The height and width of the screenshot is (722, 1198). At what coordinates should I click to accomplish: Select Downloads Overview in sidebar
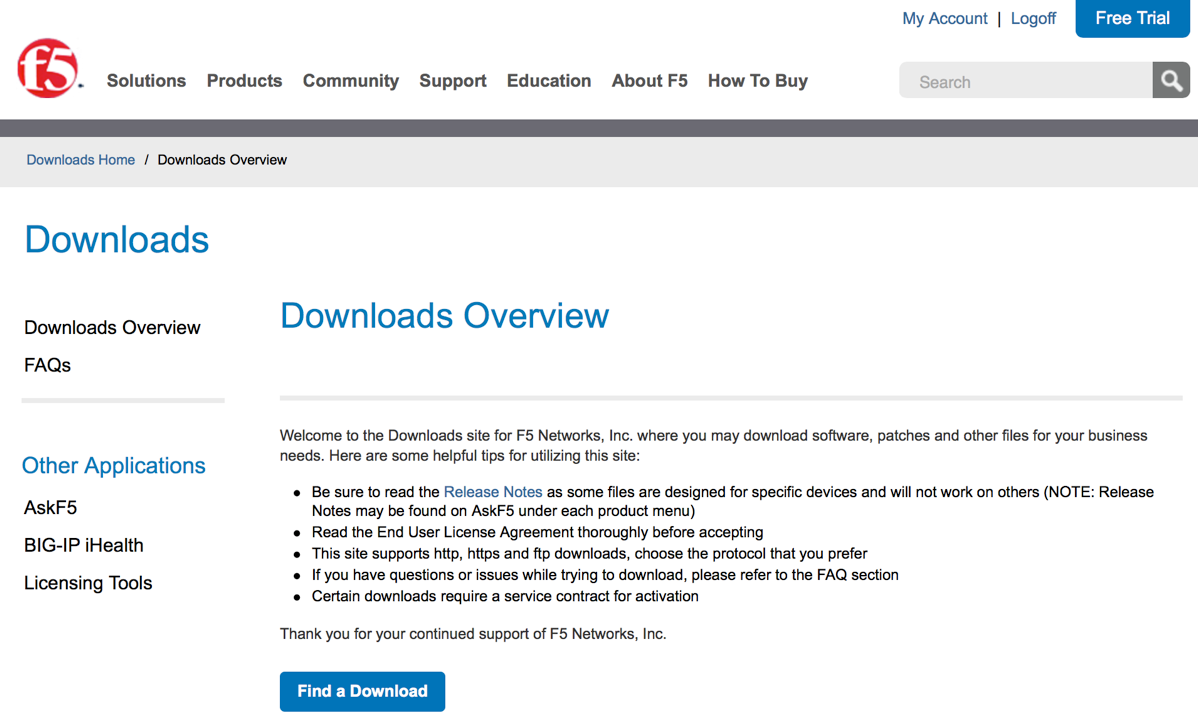pos(112,327)
